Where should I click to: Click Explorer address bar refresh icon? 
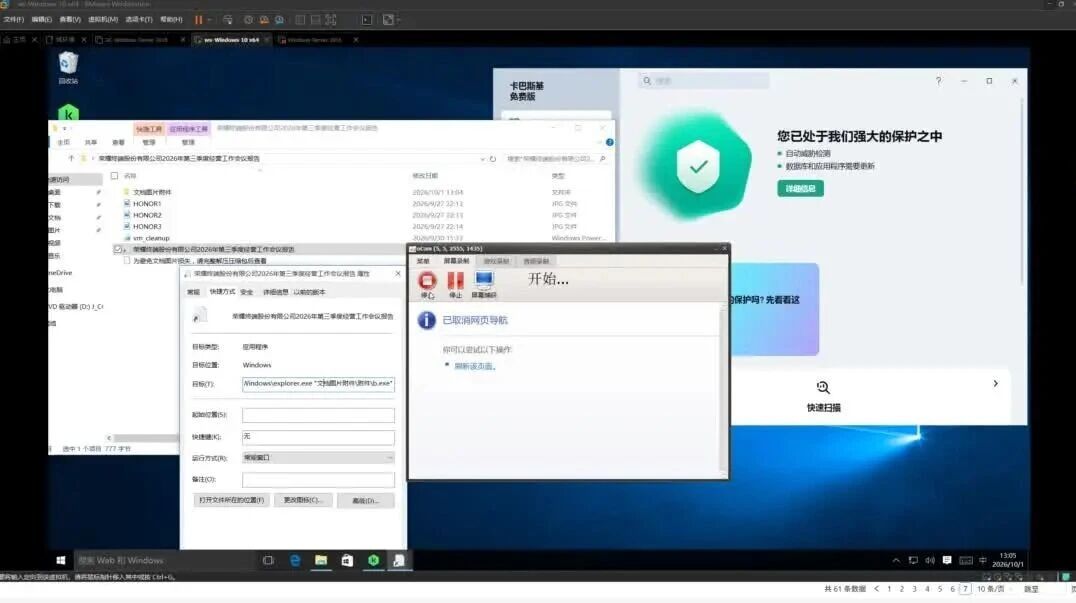493,158
